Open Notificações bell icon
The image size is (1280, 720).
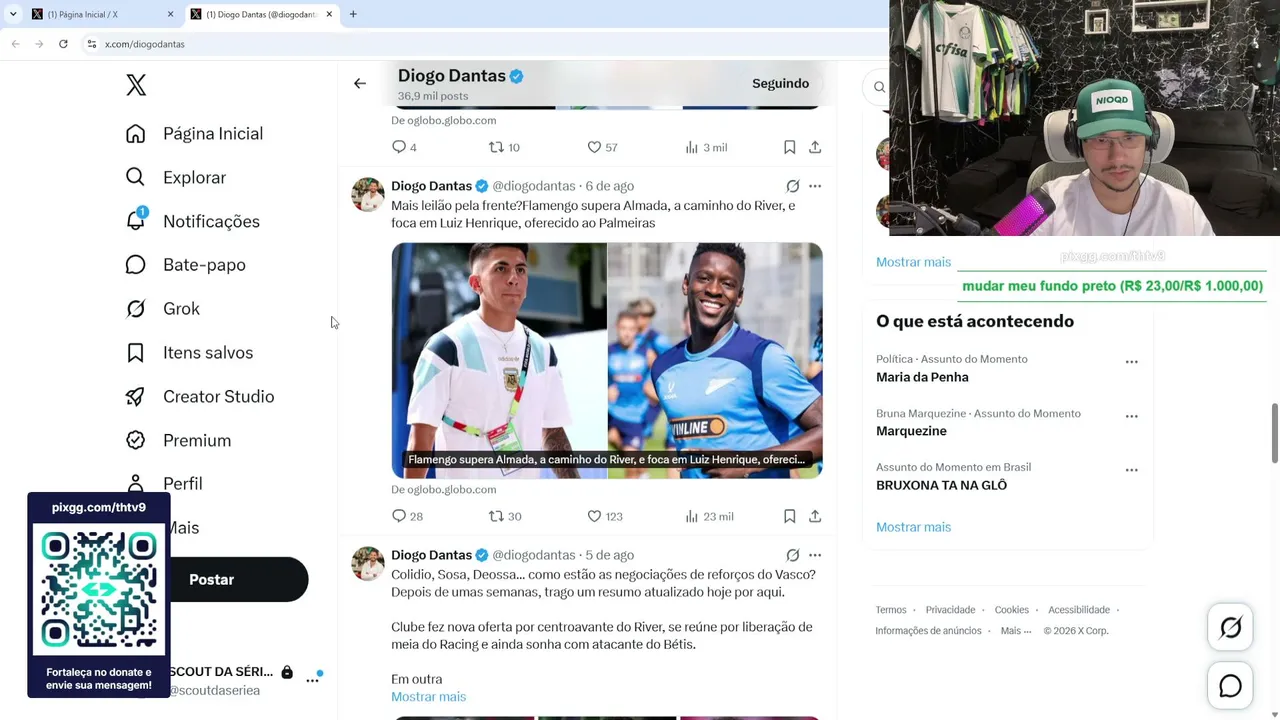[136, 221]
